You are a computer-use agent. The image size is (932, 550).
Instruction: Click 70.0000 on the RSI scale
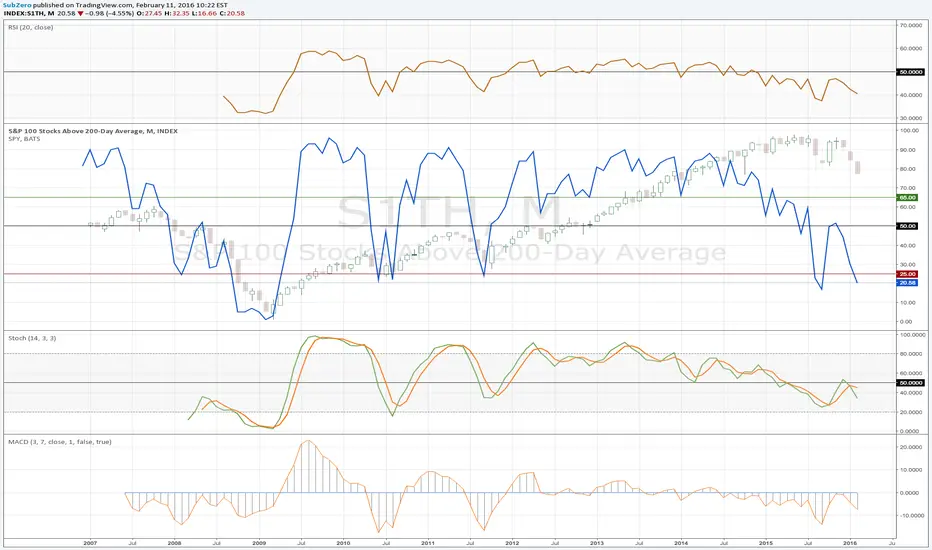pyautogui.click(x=911, y=26)
